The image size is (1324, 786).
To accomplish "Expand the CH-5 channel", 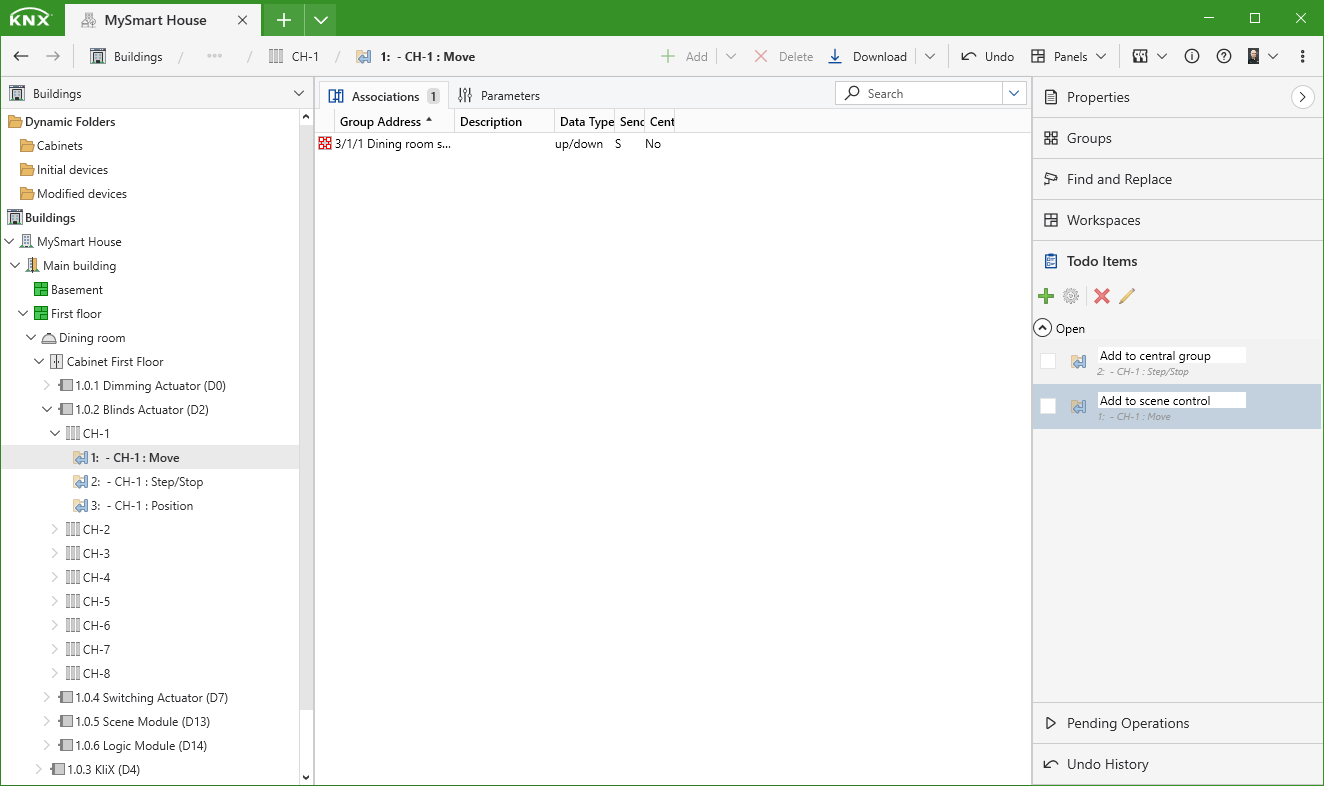I will click(55, 602).
